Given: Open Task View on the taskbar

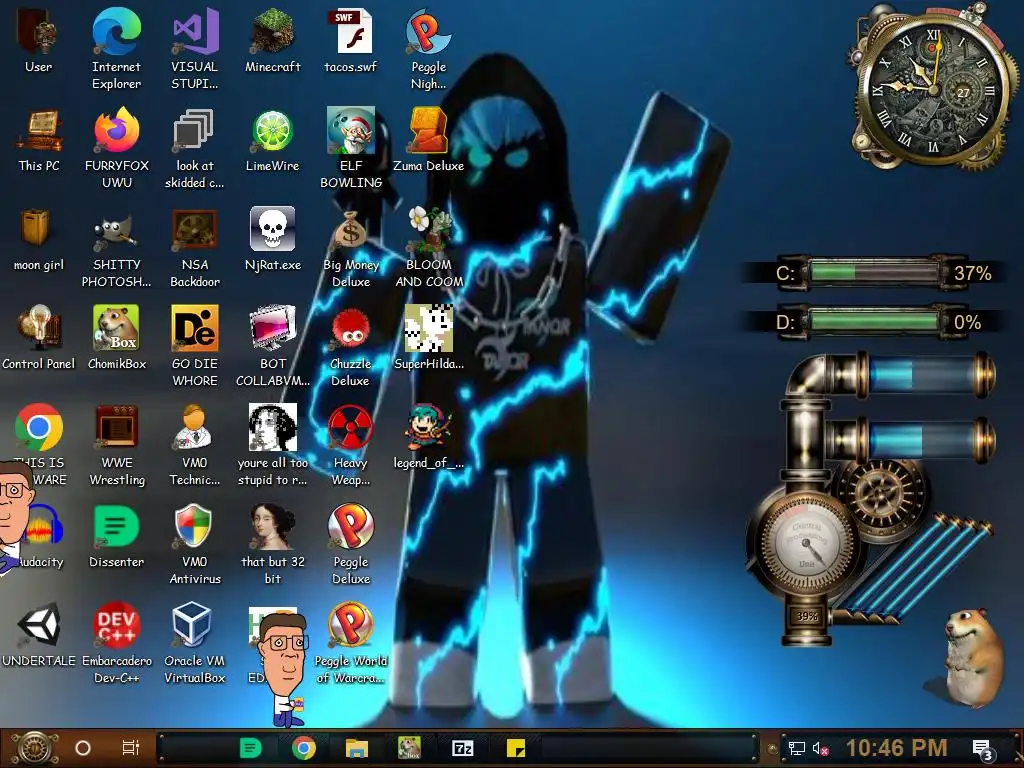Looking at the screenshot, I should [131, 748].
